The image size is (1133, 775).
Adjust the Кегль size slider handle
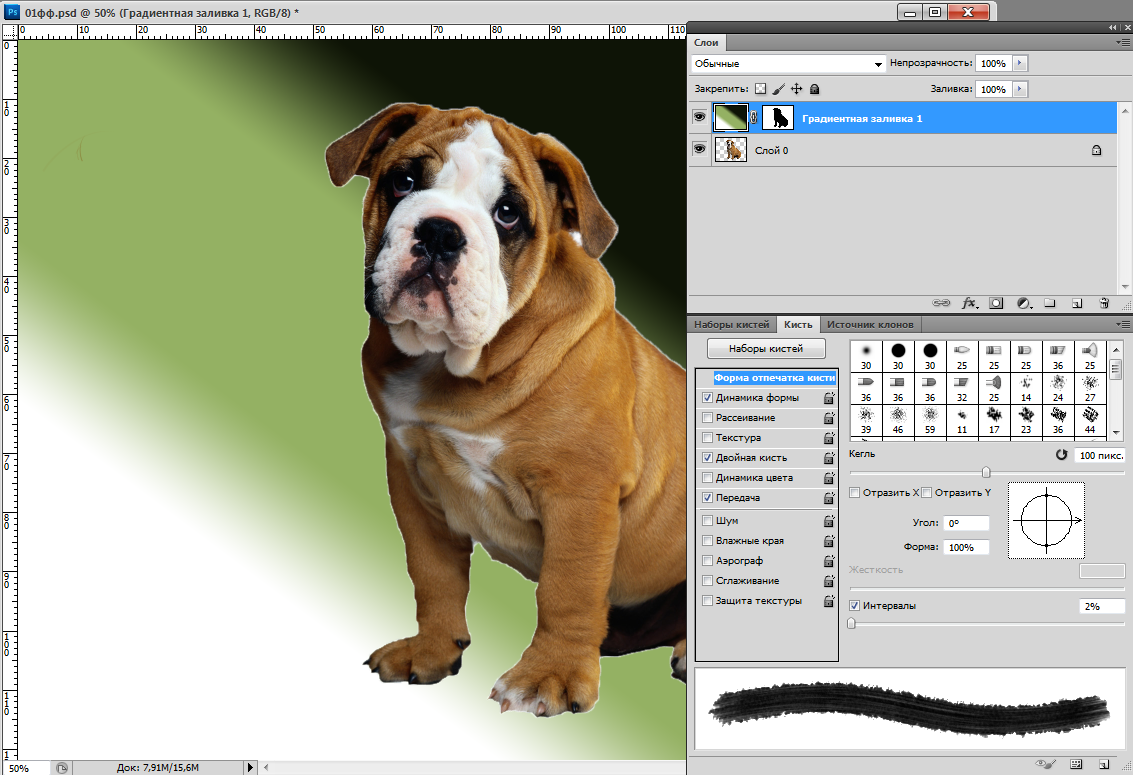coord(986,472)
